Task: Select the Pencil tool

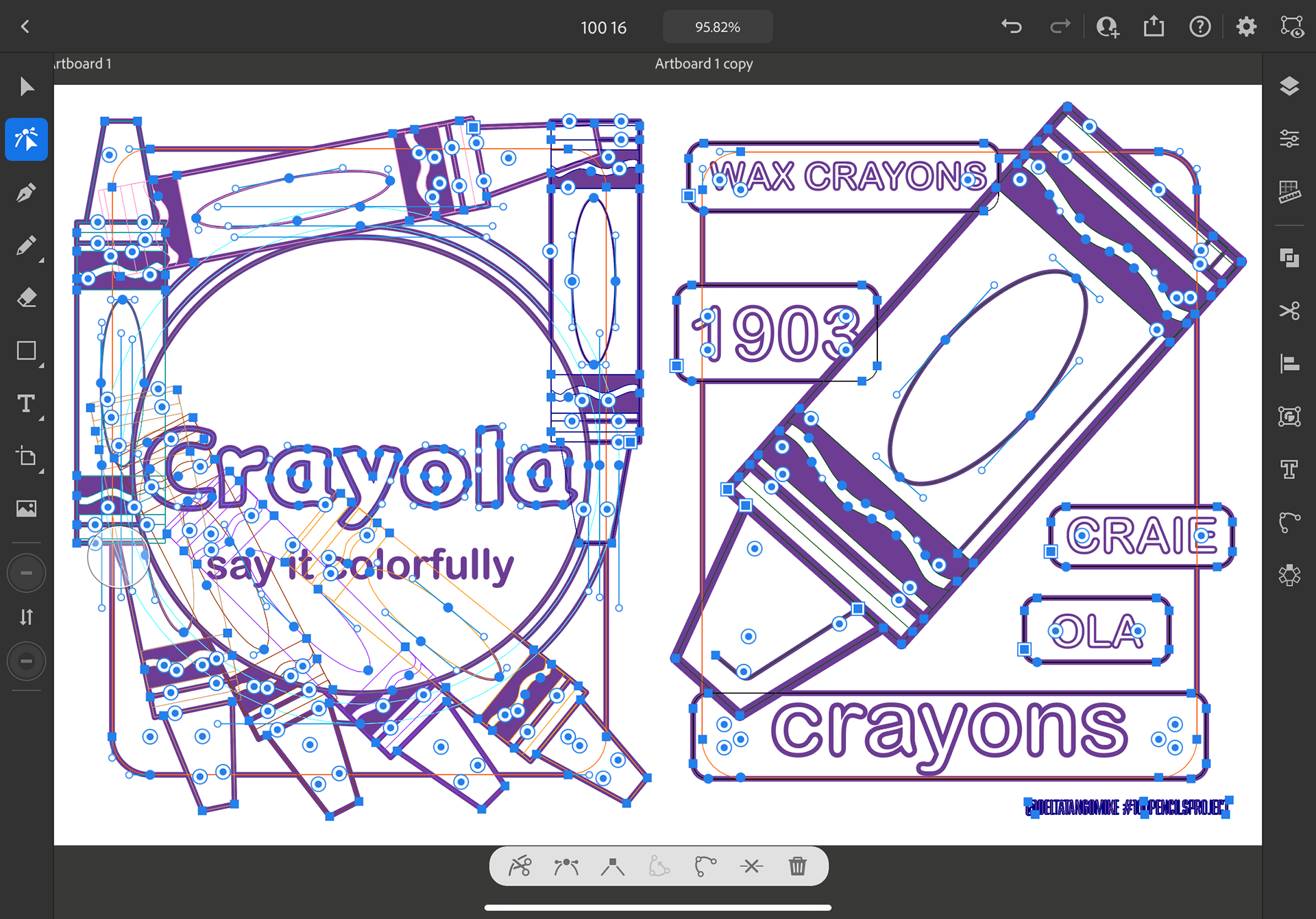Action: pos(27,245)
